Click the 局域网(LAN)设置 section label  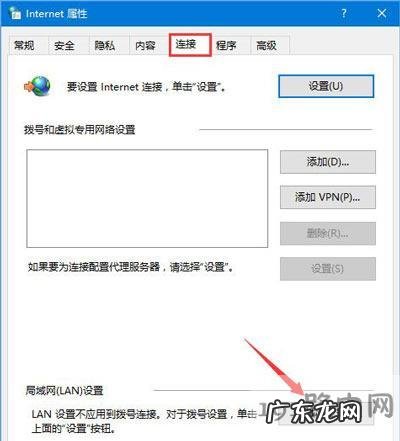64,390
